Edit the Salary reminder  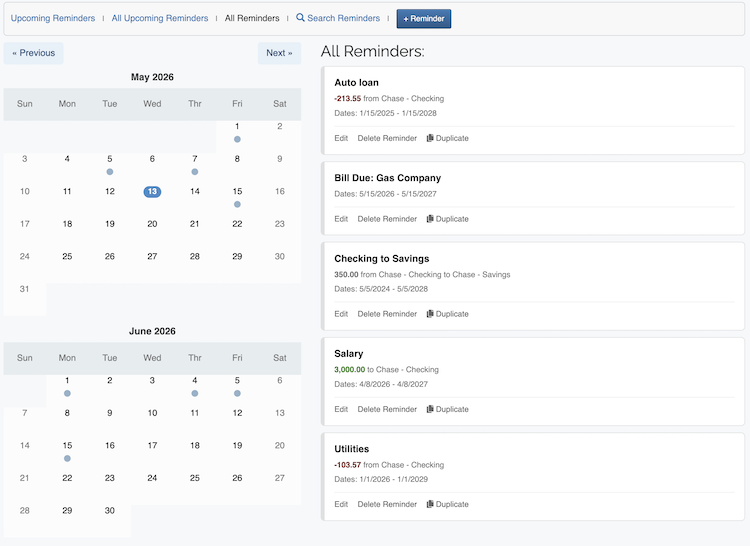pos(341,409)
